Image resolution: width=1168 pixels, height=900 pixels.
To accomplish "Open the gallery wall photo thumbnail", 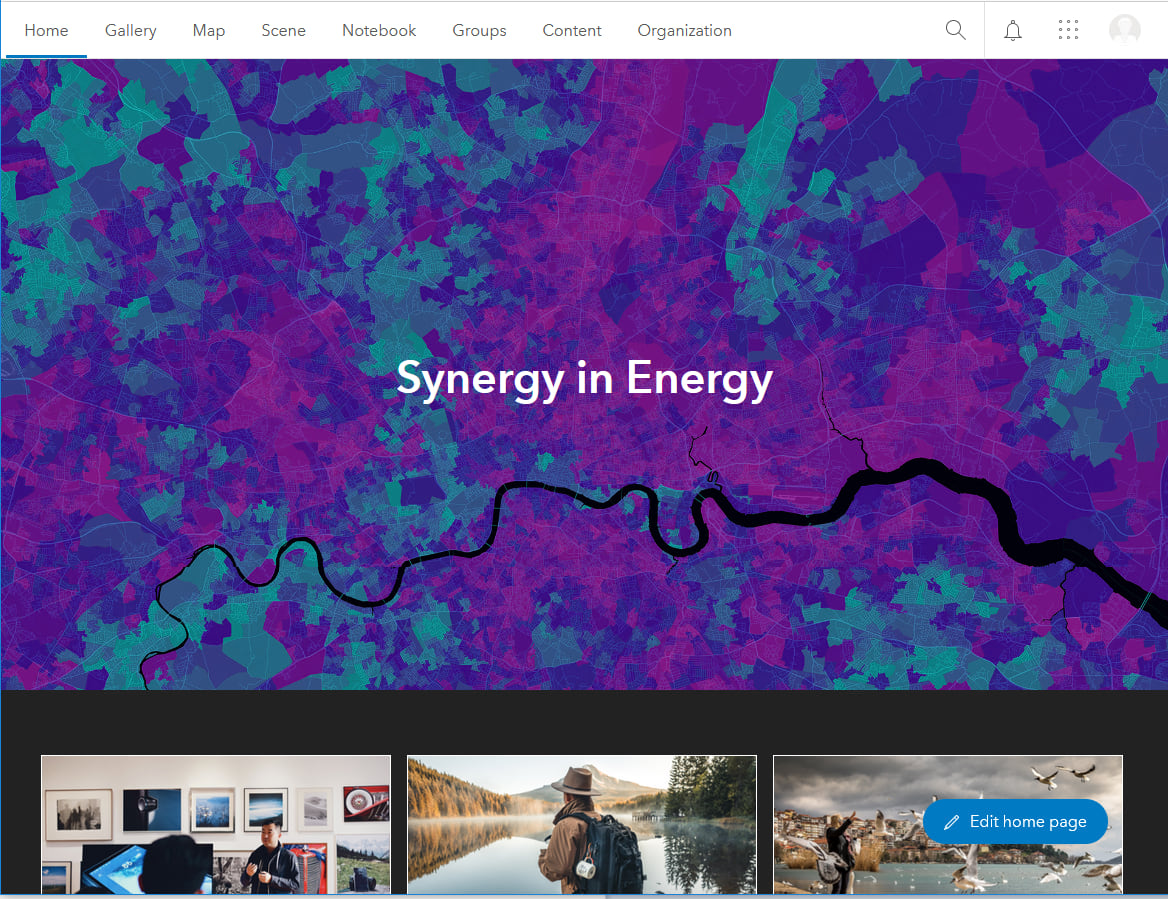I will click(215, 825).
